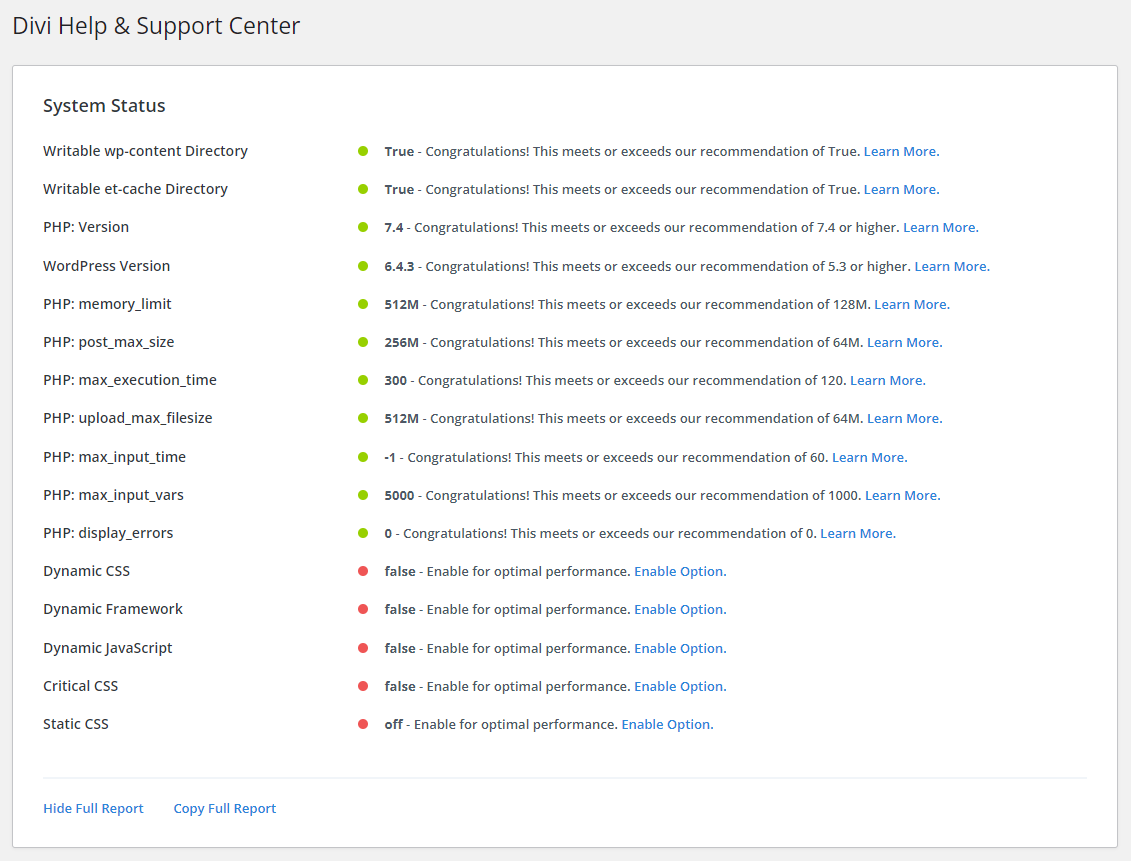Click green status dot for PHP: upload_max_filesize
This screenshot has width=1131, height=861.
363,418
